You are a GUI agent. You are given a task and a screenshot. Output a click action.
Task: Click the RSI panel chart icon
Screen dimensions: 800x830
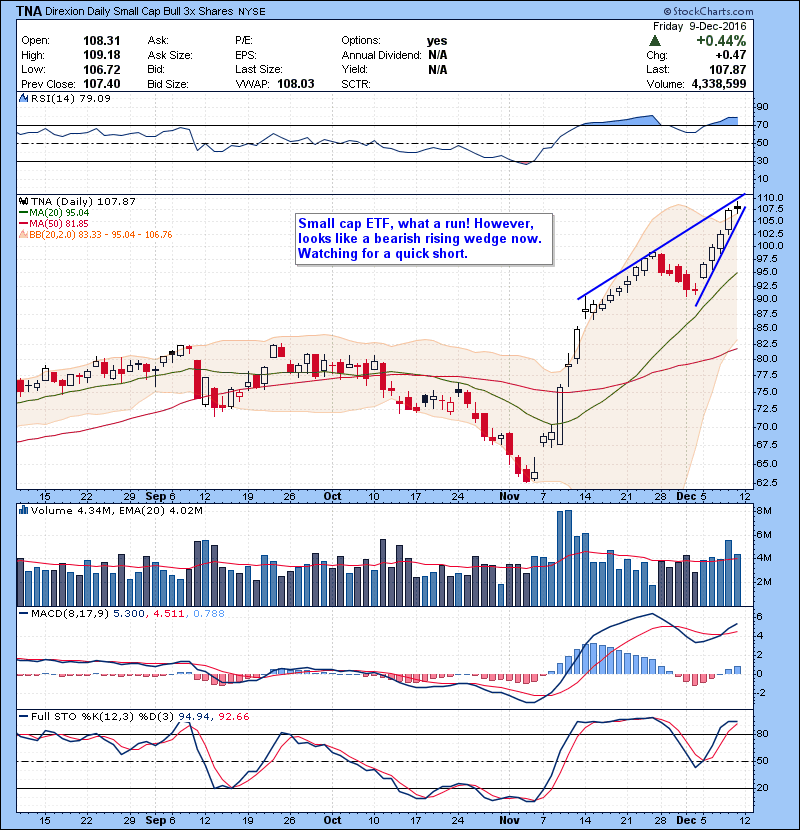tap(23, 98)
